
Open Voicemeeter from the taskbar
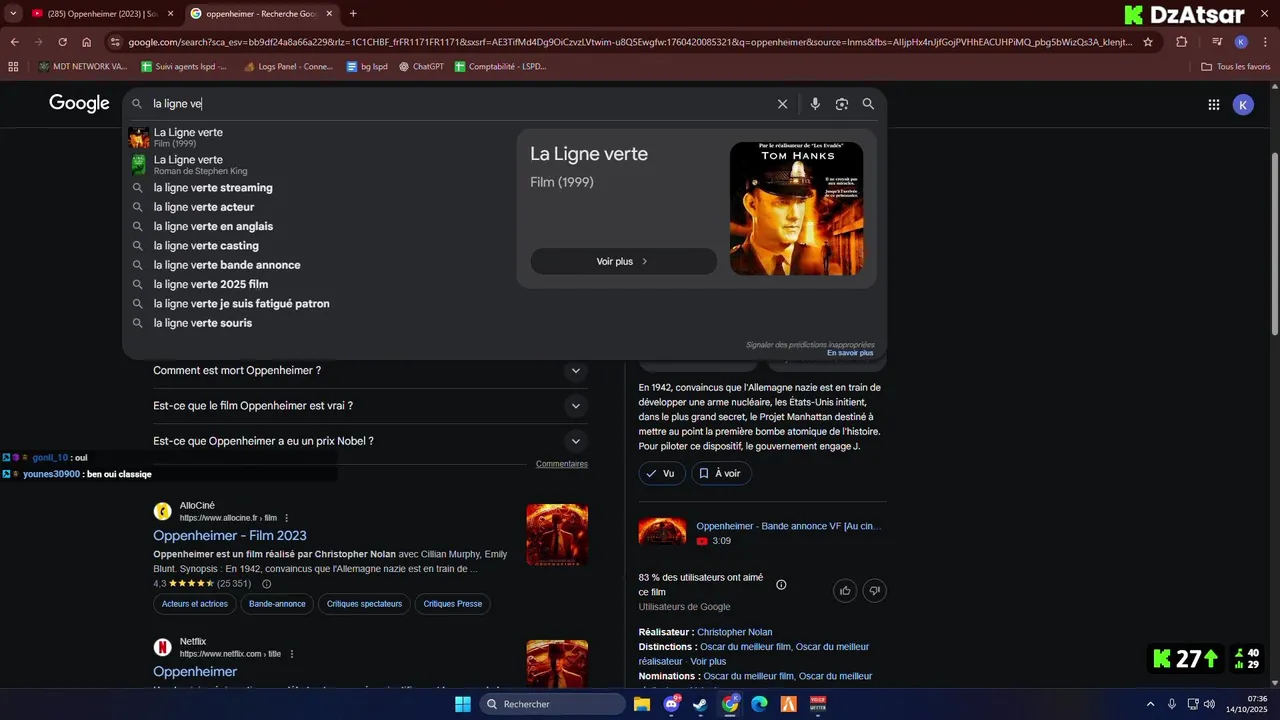click(818, 704)
